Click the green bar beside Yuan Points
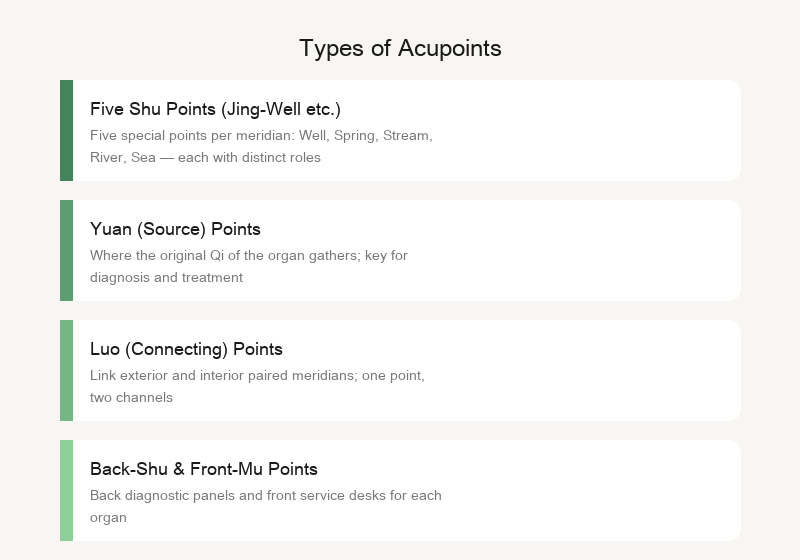The image size is (800, 560). 66,250
